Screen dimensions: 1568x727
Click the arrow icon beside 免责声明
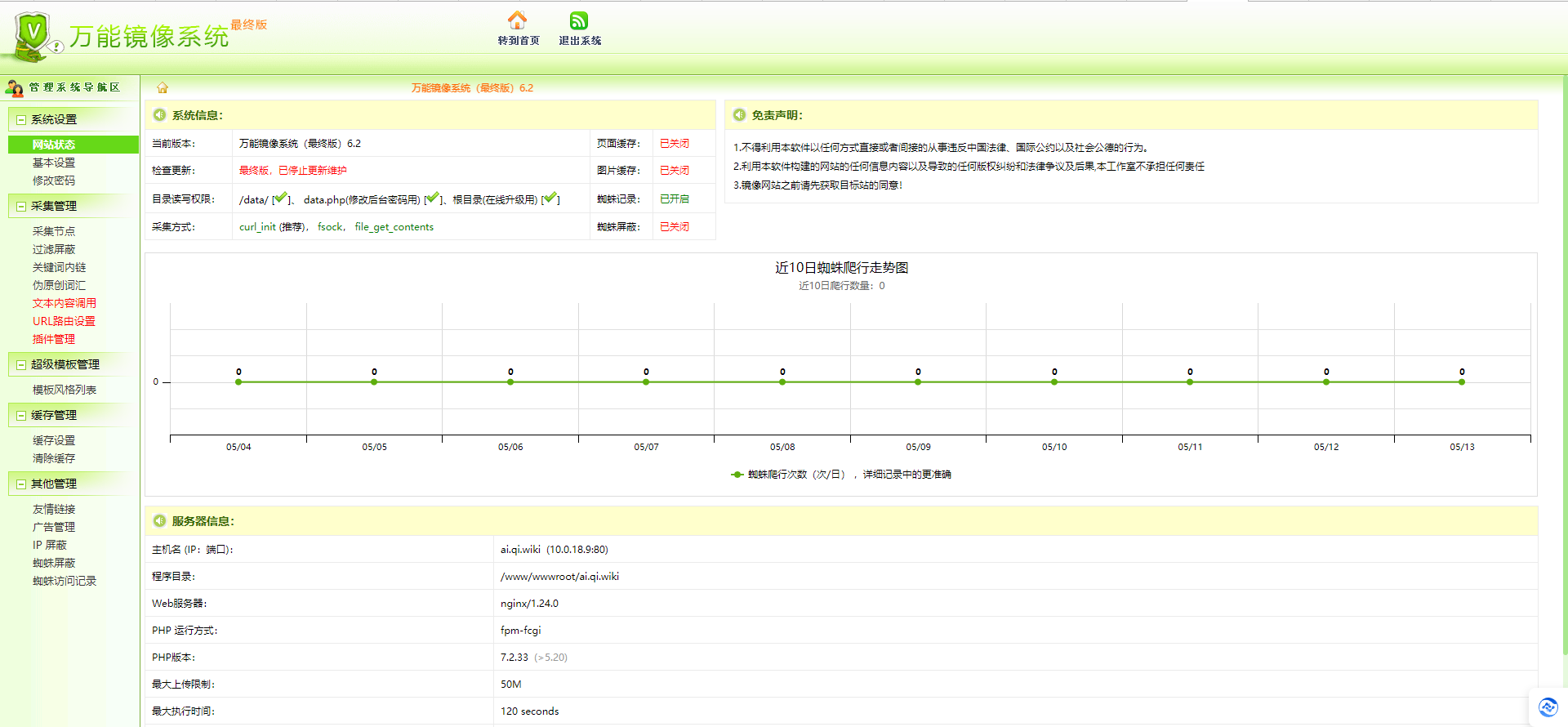pos(739,115)
